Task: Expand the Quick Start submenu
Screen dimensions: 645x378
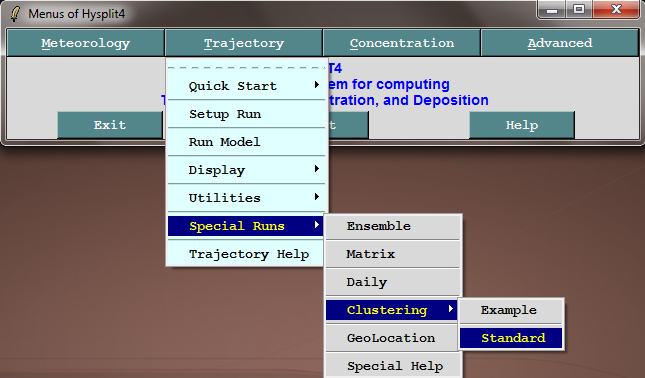Action: [247, 86]
